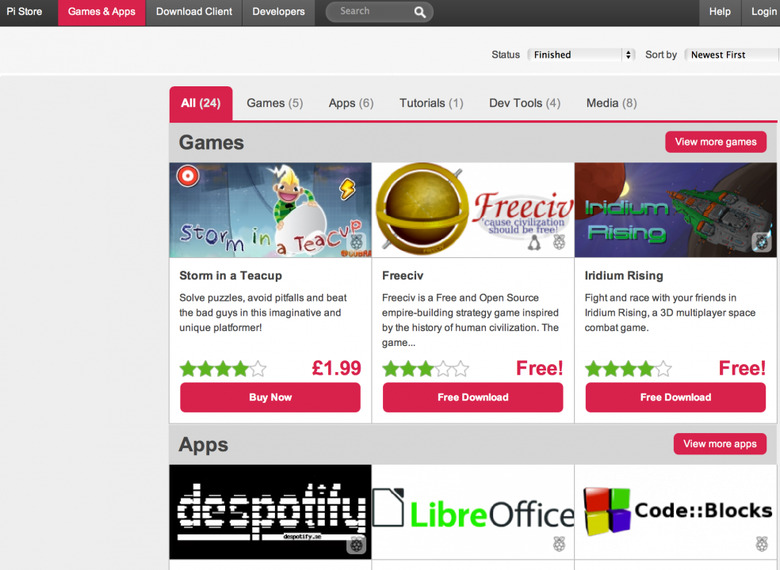Click Freeciv star rating
780x570 pixels.
(x=426, y=369)
